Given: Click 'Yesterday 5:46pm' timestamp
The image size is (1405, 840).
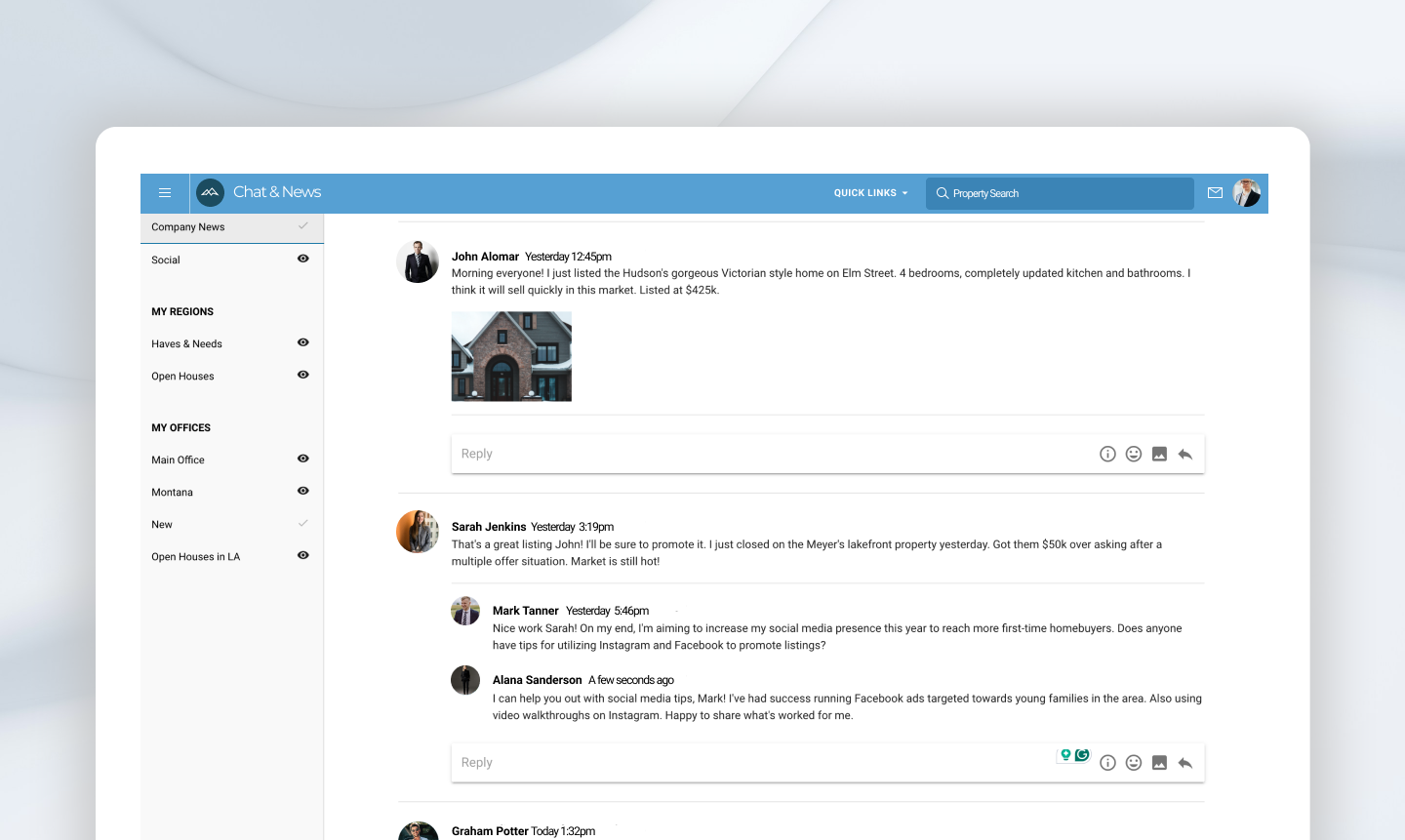Looking at the screenshot, I should (x=607, y=611).
